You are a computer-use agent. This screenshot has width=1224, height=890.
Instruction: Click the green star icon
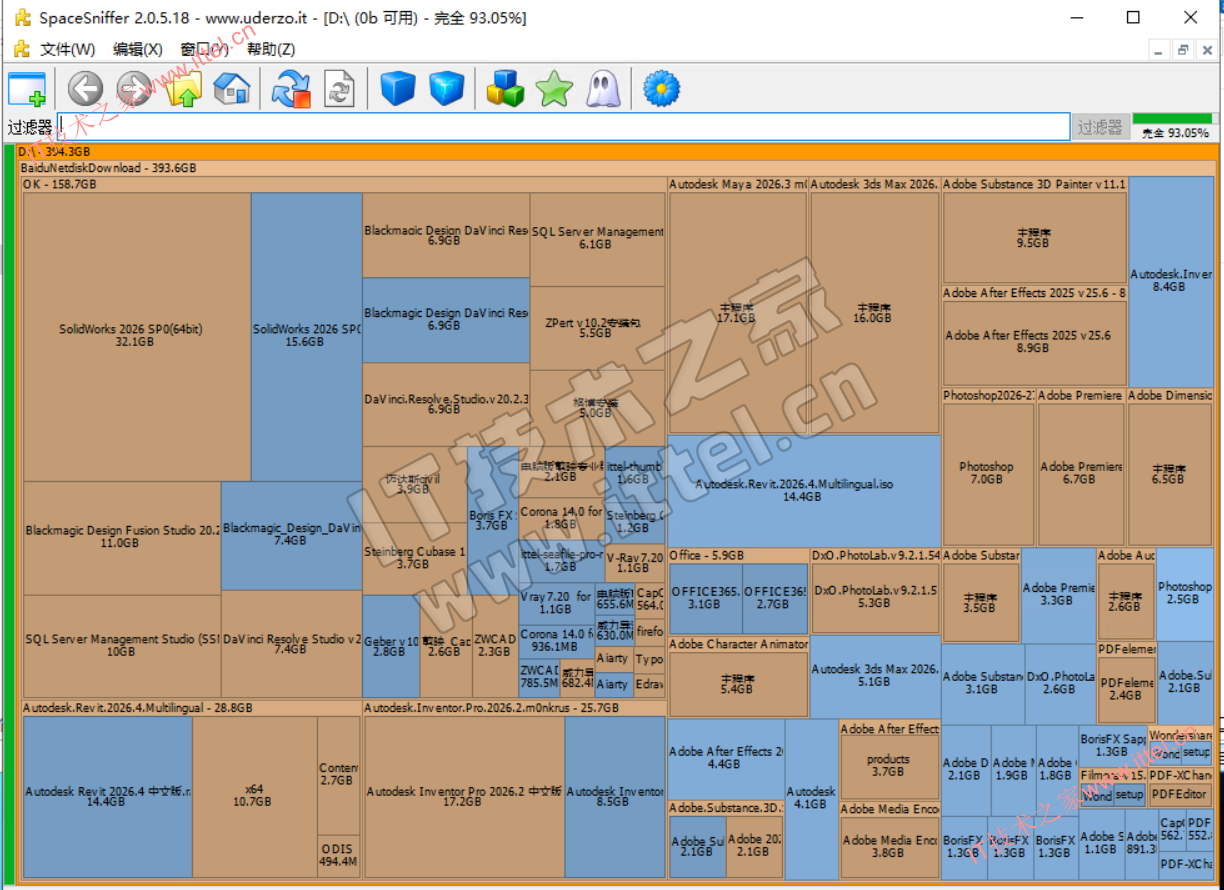(x=553, y=89)
